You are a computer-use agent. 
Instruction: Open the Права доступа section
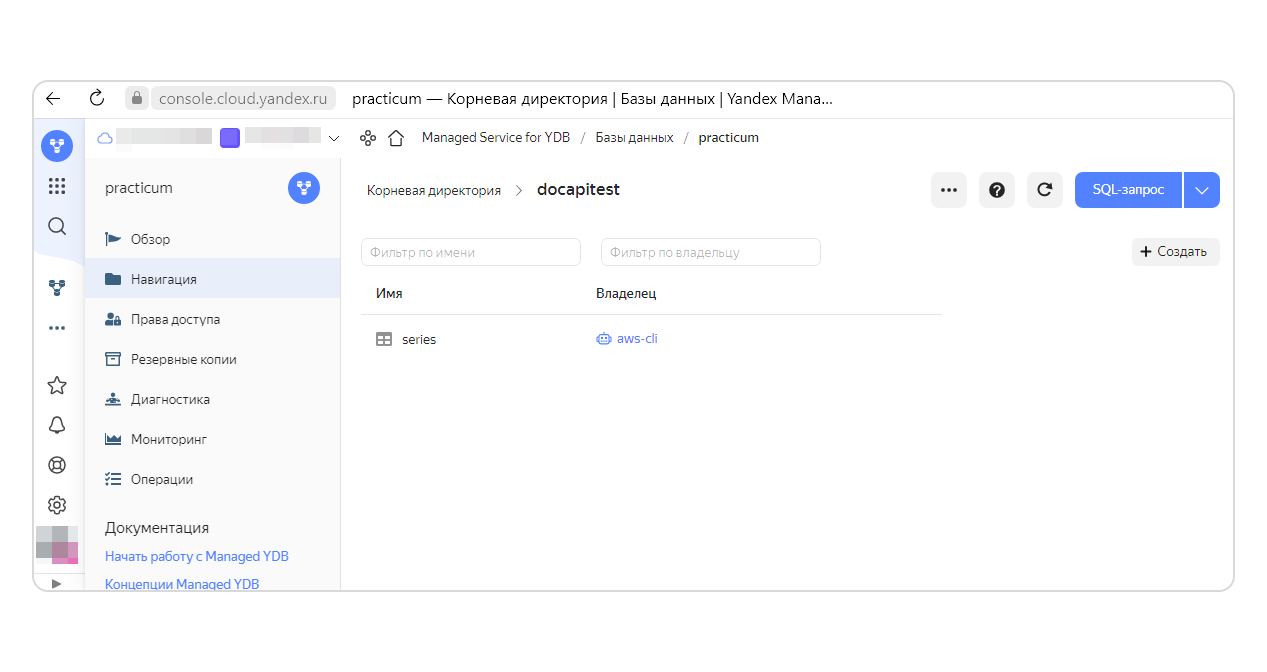[x=213, y=319]
